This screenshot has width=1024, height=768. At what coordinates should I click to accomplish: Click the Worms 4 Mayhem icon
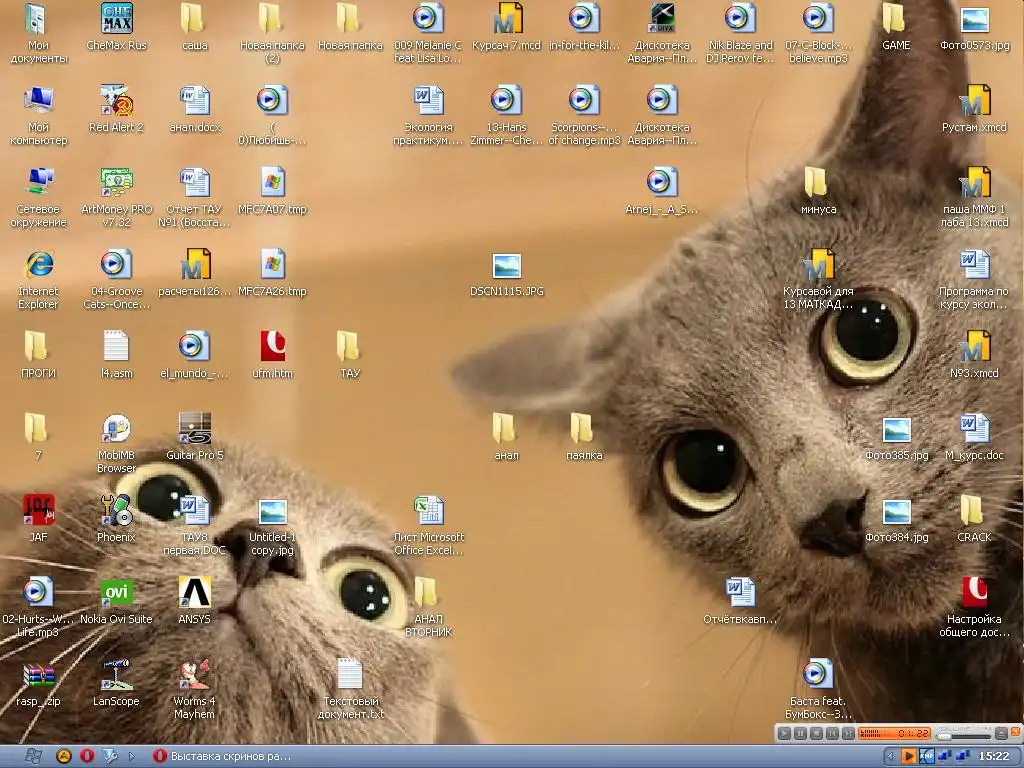tap(194, 676)
